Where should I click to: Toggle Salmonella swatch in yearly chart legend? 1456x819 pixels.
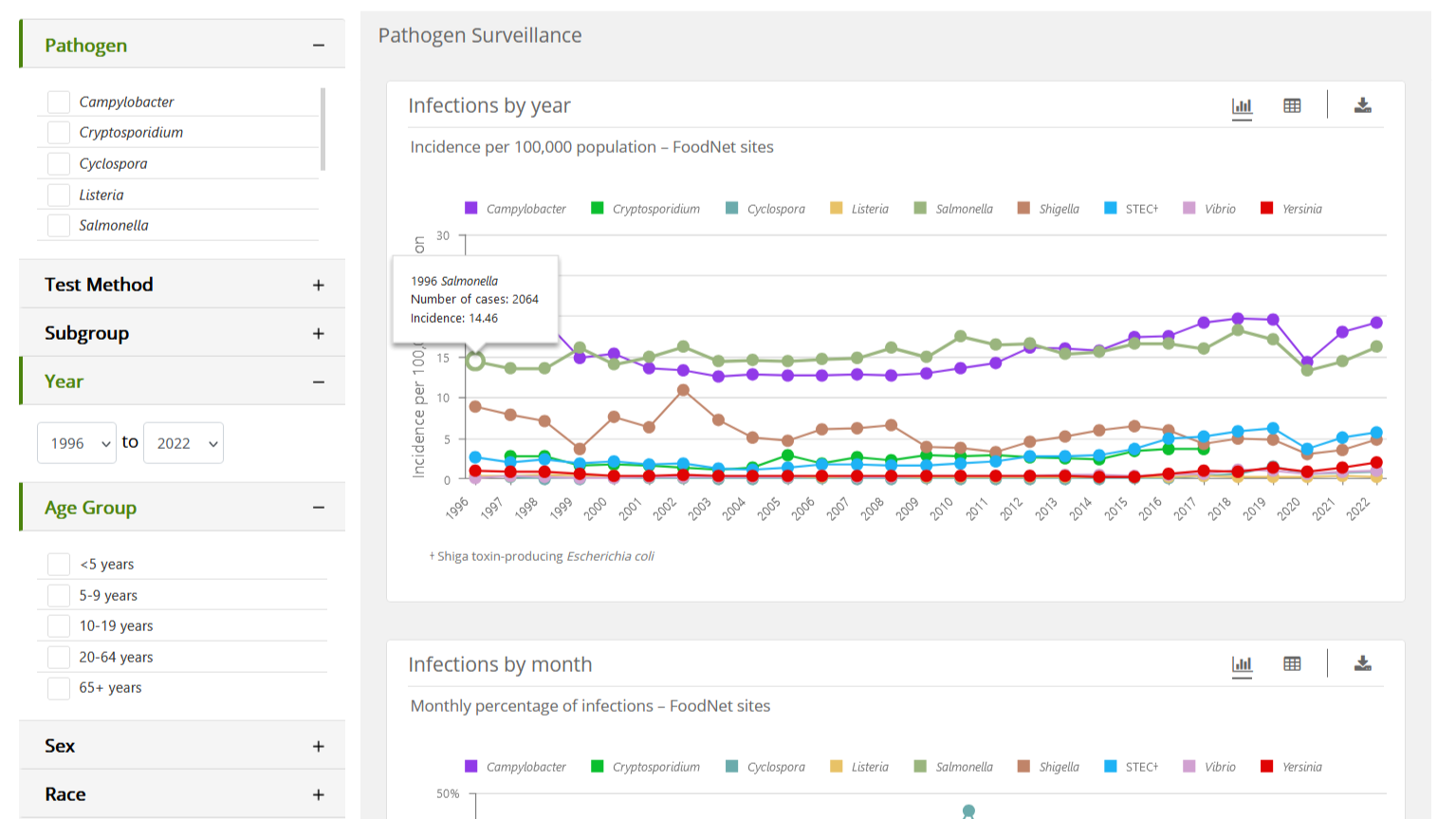pos(920,208)
